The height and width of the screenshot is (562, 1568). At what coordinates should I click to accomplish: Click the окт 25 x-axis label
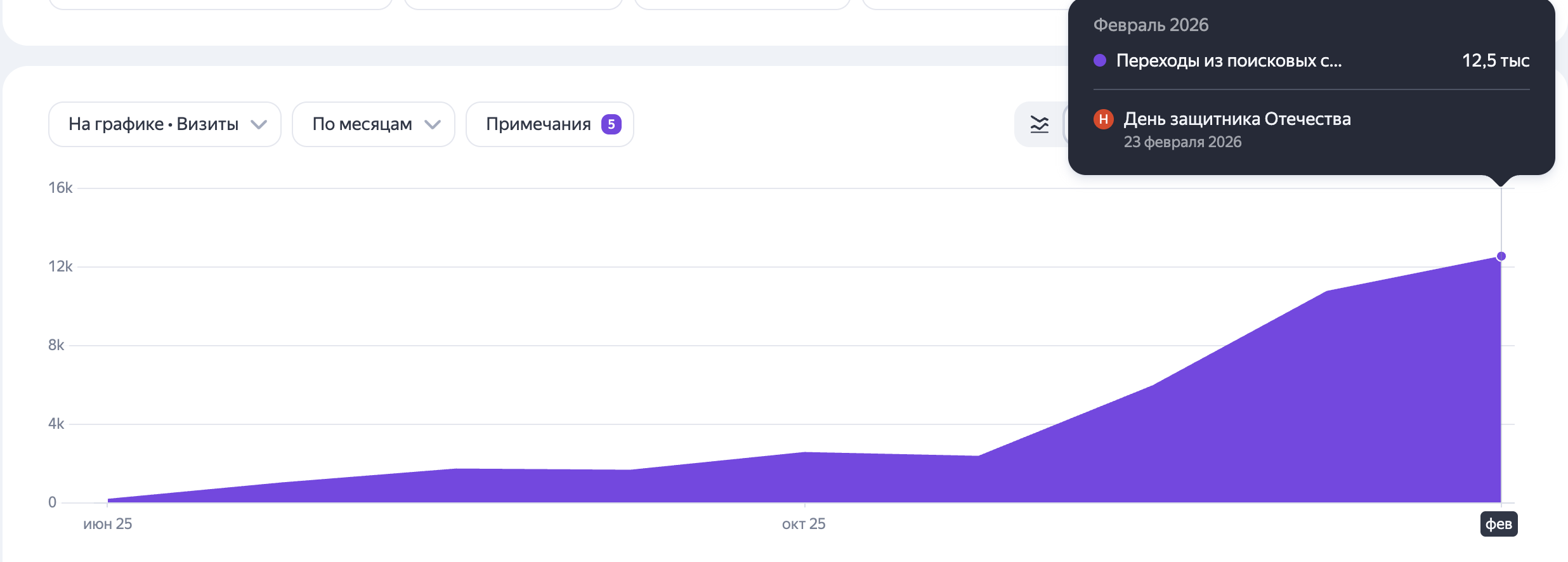[x=804, y=524]
